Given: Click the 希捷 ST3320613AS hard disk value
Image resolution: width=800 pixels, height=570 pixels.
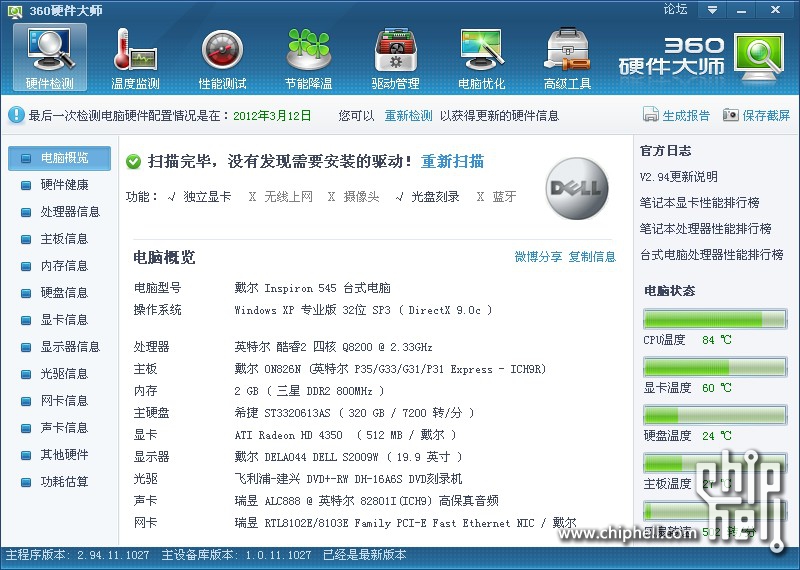Looking at the screenshot, I should 354,412.
